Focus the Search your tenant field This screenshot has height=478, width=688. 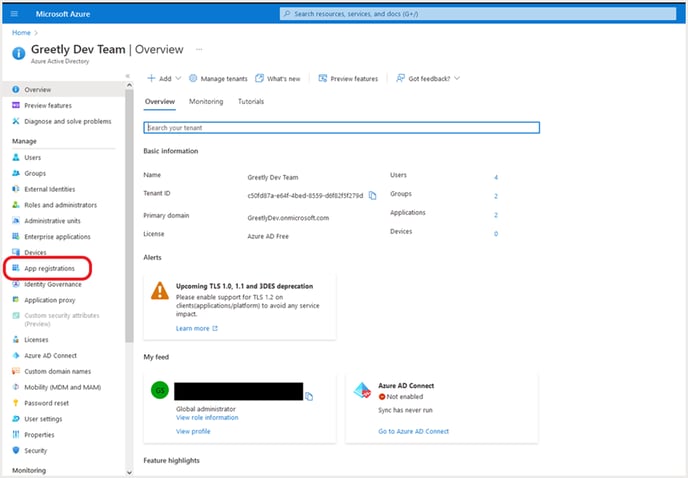click(341, 128)
